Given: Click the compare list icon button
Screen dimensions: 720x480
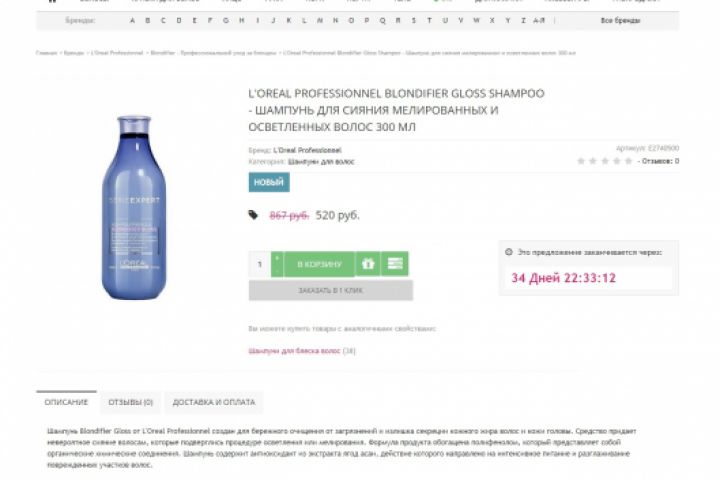Looking at the screenshot, I should [395, 264].
